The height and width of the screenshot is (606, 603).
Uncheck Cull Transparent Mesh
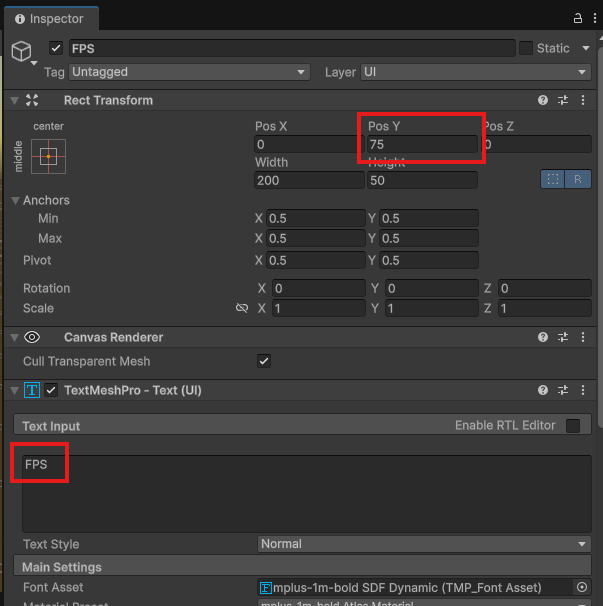tap(264, 361)
